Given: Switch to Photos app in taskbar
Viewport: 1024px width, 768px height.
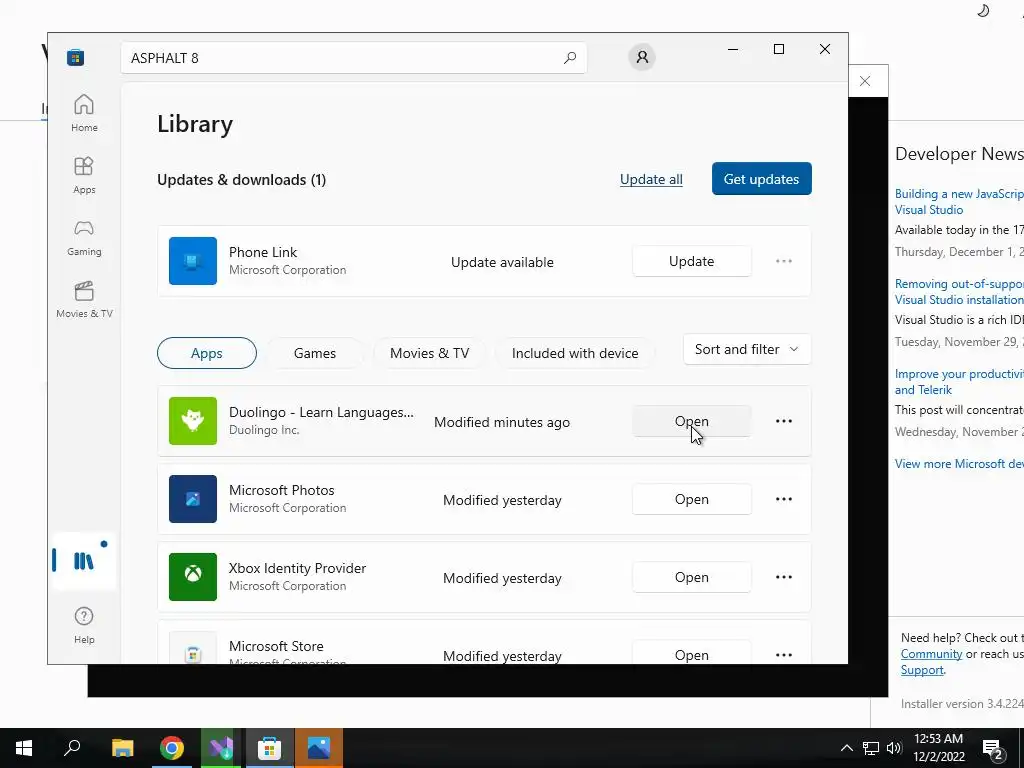Looking at the screenshot, I should (319, 748).
